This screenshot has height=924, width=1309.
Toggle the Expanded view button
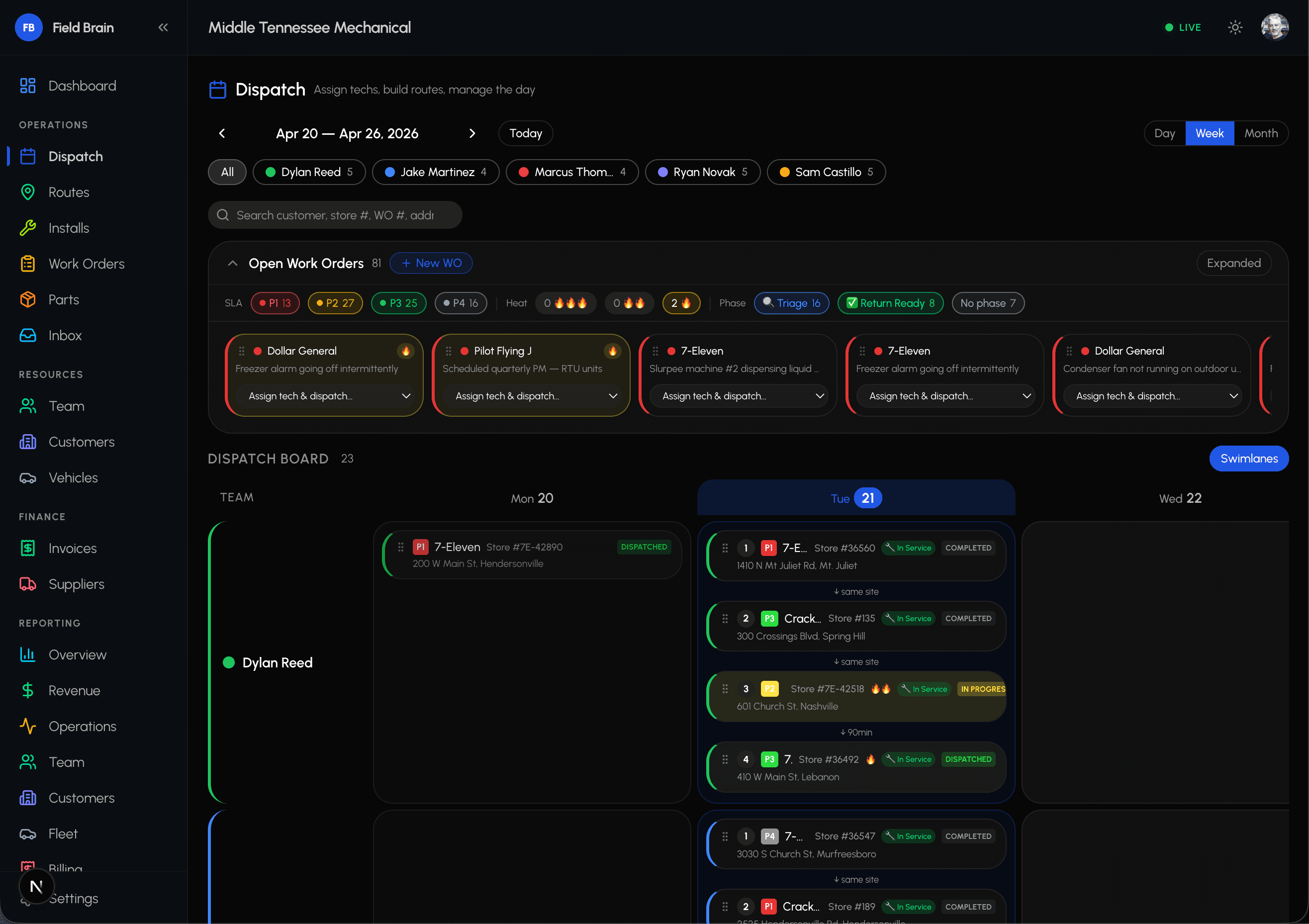pyautogui.click(x=1234, y=264)
